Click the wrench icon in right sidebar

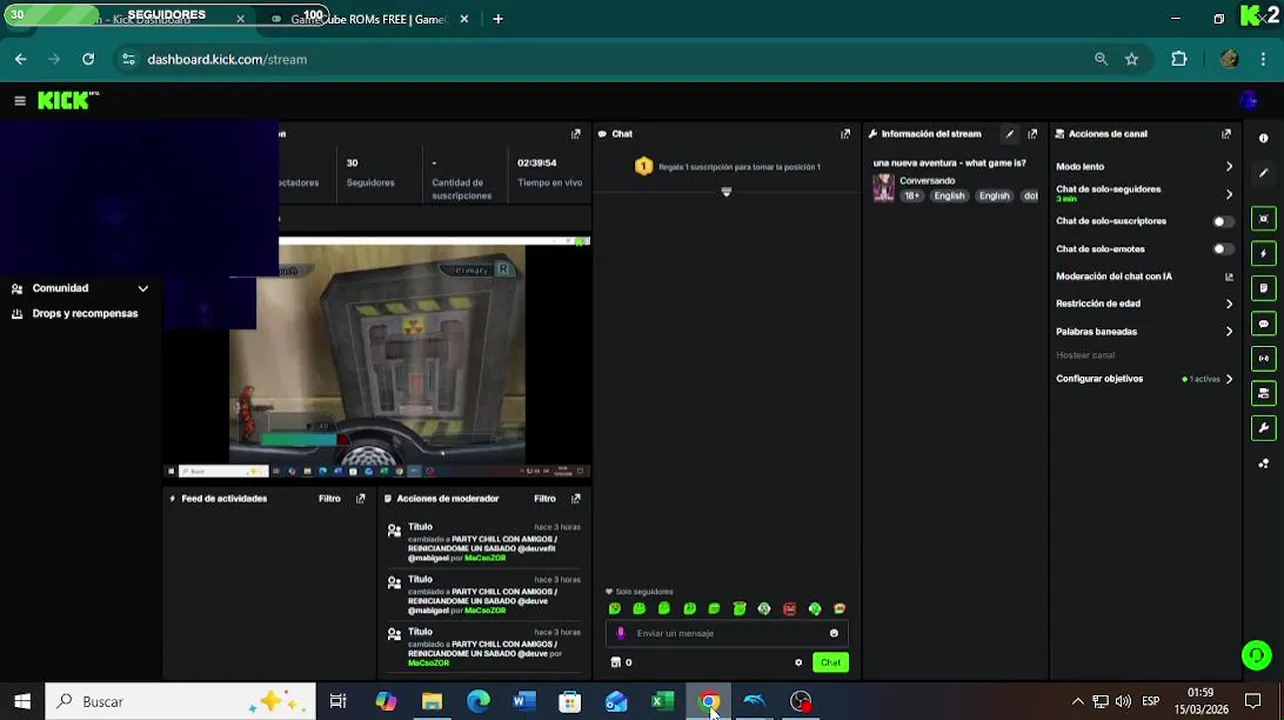point(1263,428)
